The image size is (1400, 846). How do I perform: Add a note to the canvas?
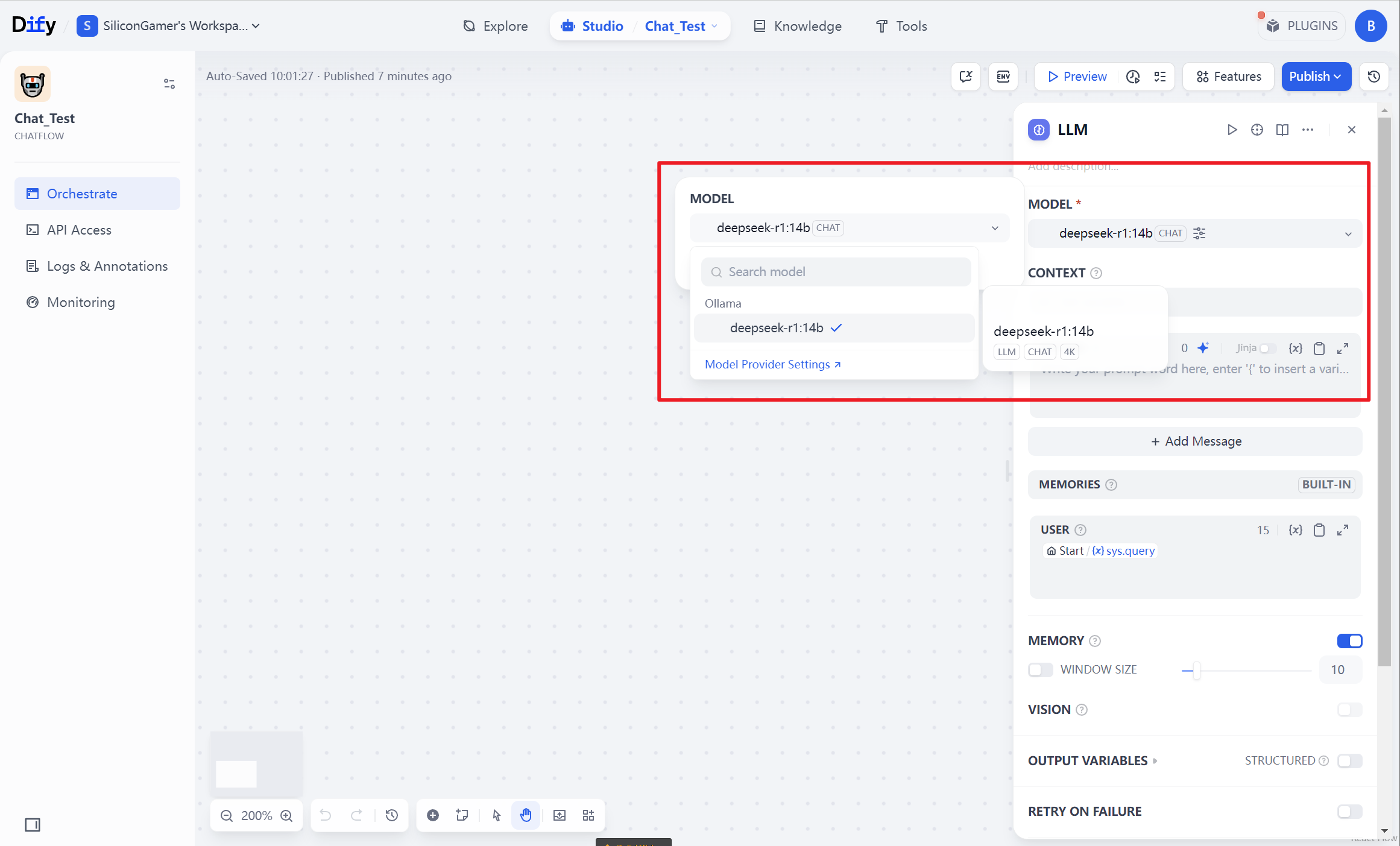coord(462,815)
